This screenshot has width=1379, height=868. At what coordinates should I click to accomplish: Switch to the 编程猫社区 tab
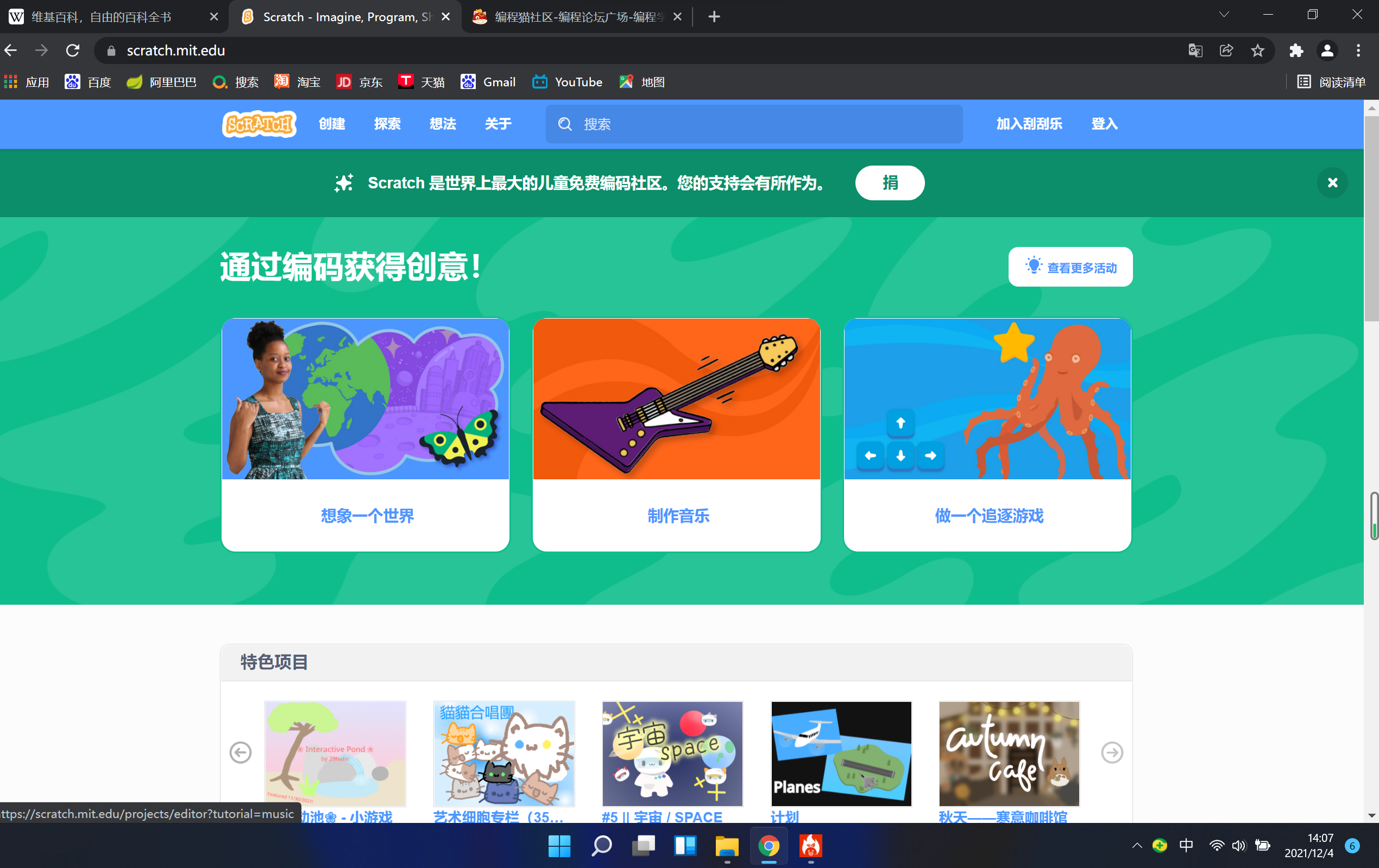(x=576, y=17)
